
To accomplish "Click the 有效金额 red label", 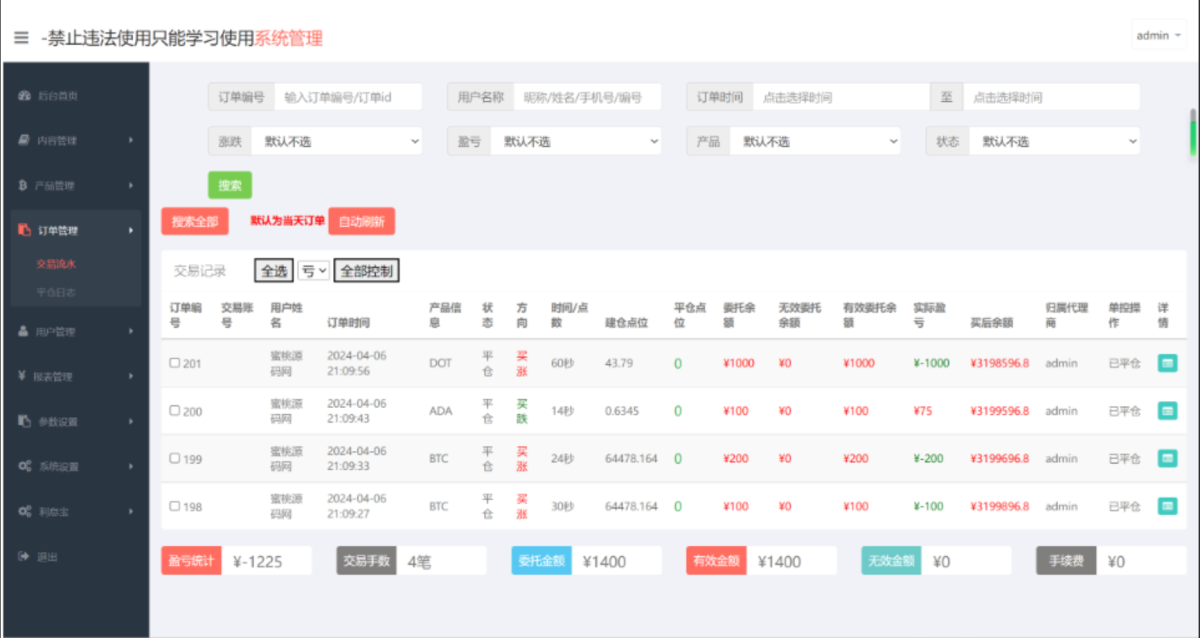I will point(716,561).
